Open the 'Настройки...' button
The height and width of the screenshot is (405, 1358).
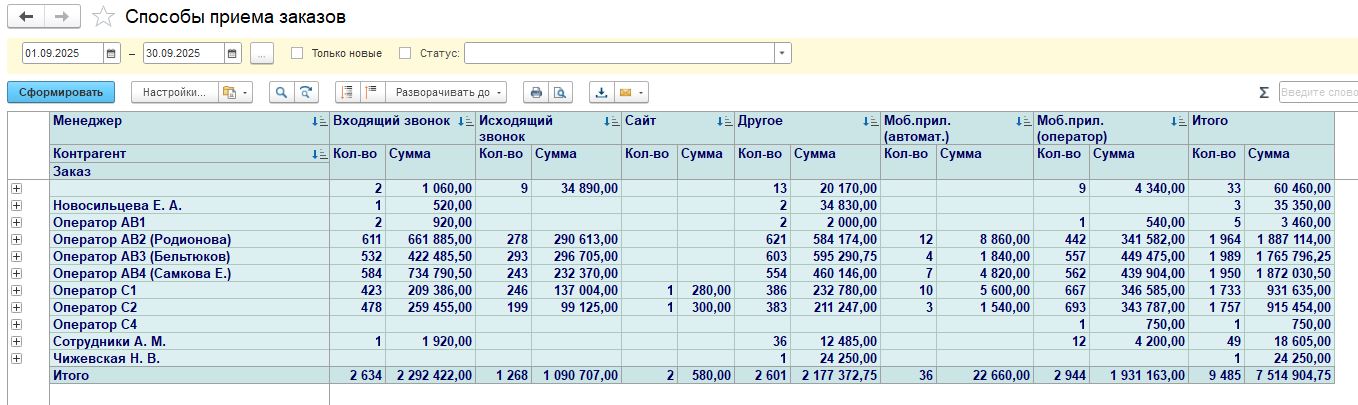click(174, 92)
